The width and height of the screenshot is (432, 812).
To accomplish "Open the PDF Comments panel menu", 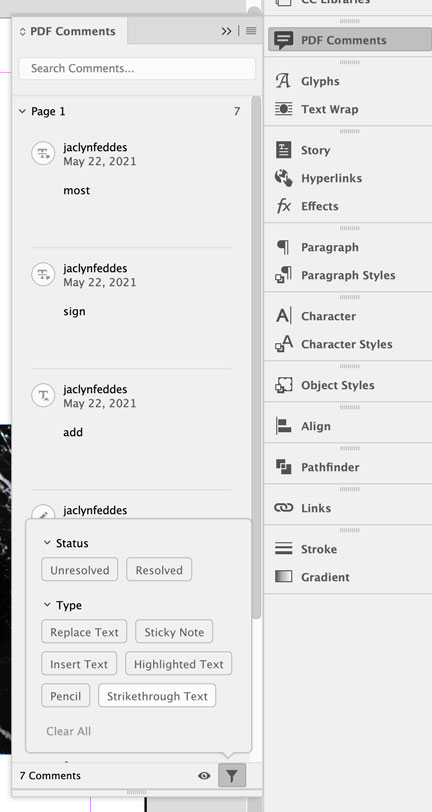I will (x=251, y=31).
